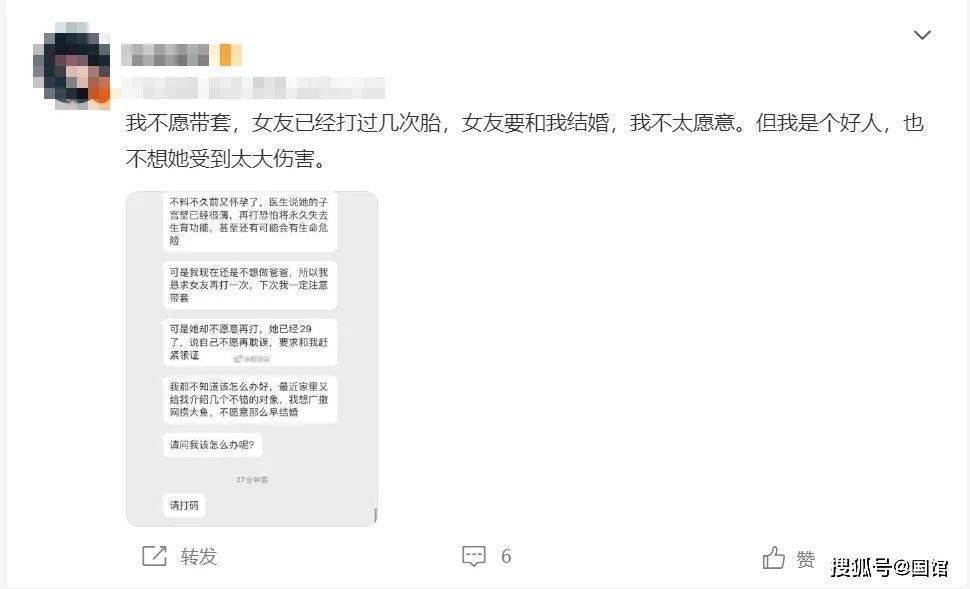Click the orange verified badge on avatar
Viewport: 970px width, 589px height.
[100, 94]
